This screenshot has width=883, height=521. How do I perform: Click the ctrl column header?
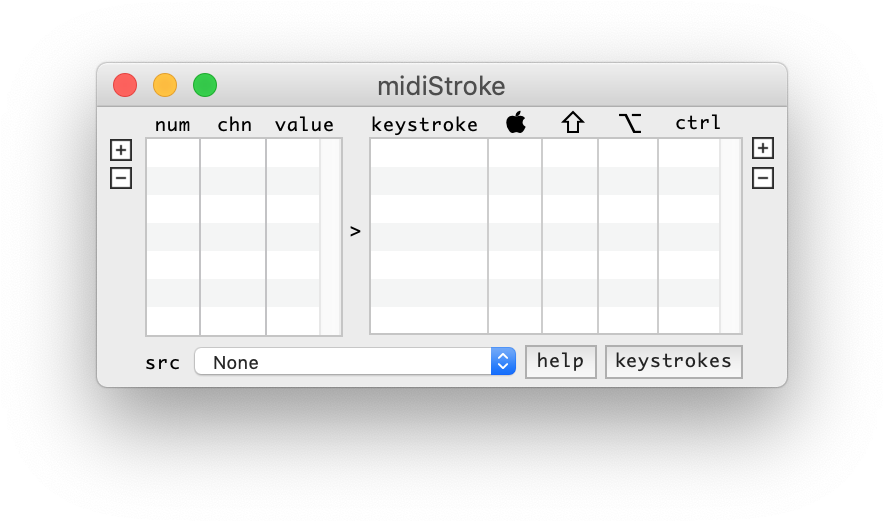(698, 123)
